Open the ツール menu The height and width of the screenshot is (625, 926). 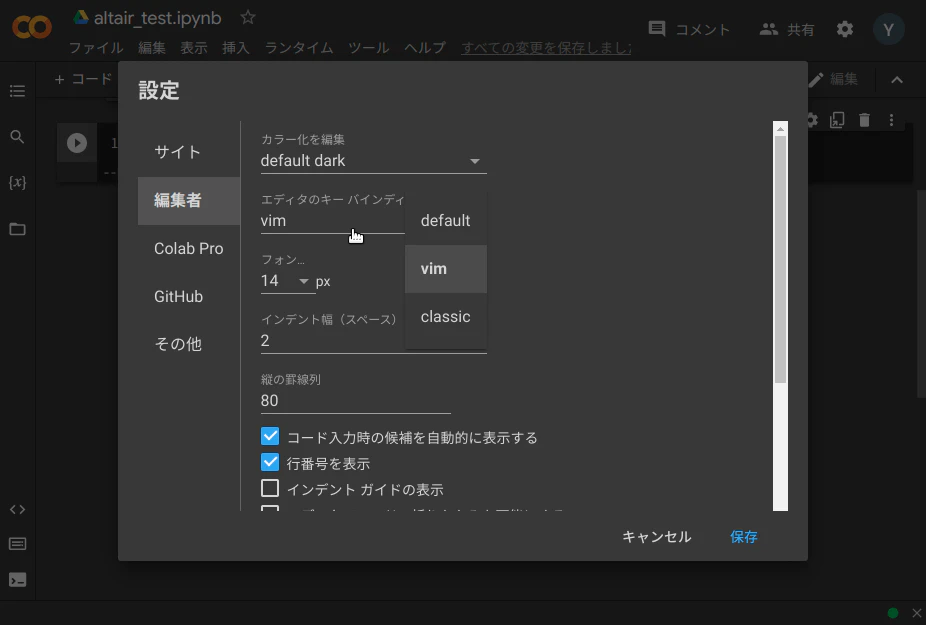point(369,48)
